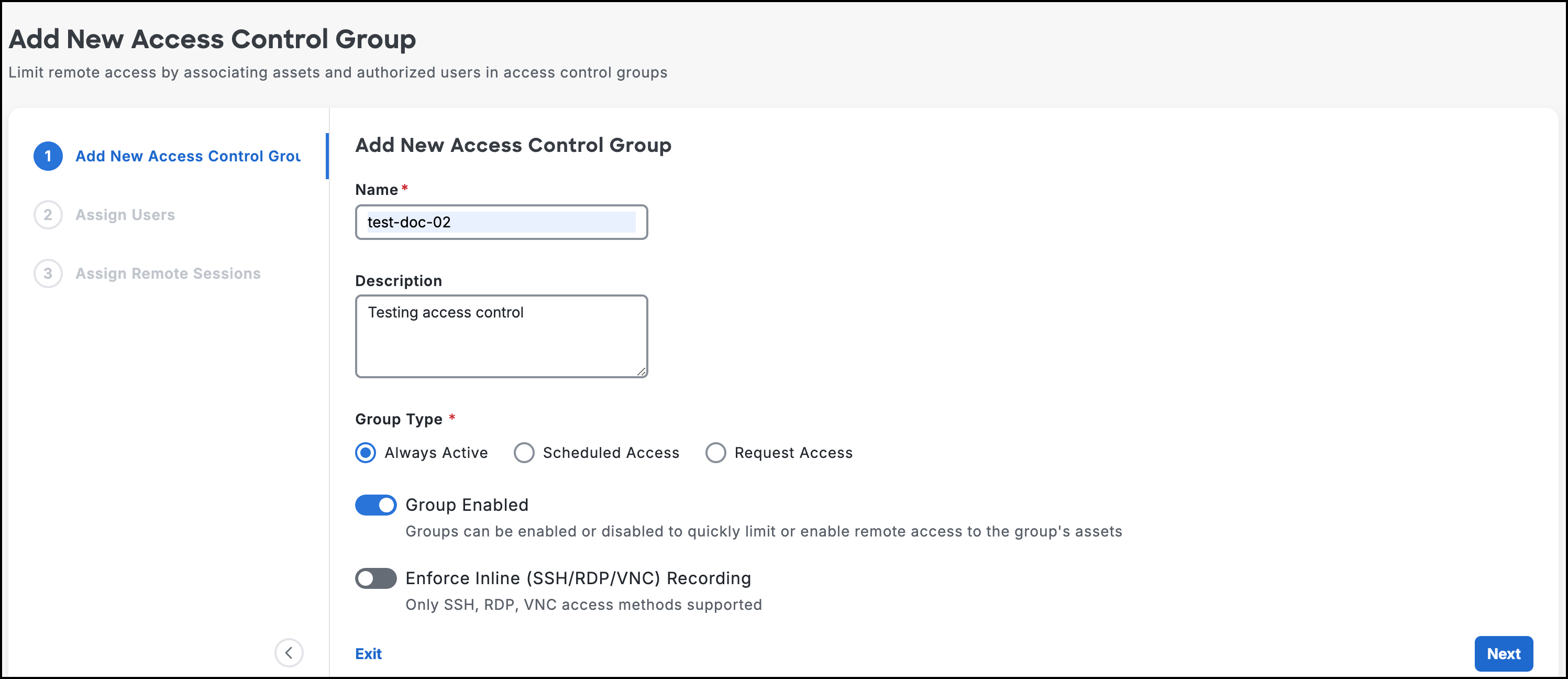Select the Request Access radio button
Image resolution: width=1568 pixels, height=679 pixels.
(x=716, y=453)
